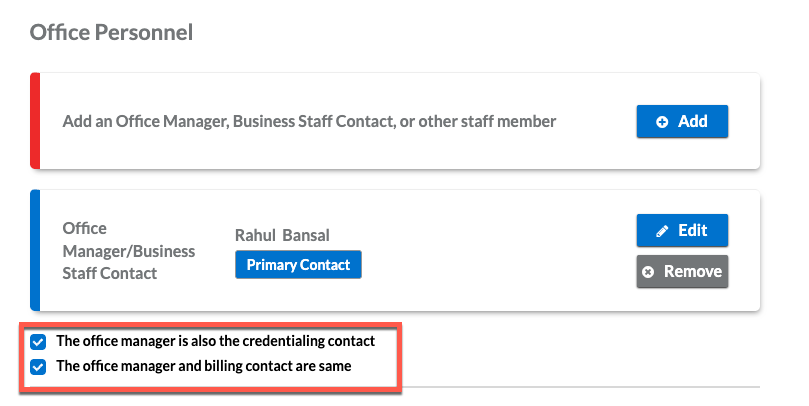Remove the Office Manager contact
The width and height of the screenshot is (809, 406).
coord(682,272)
